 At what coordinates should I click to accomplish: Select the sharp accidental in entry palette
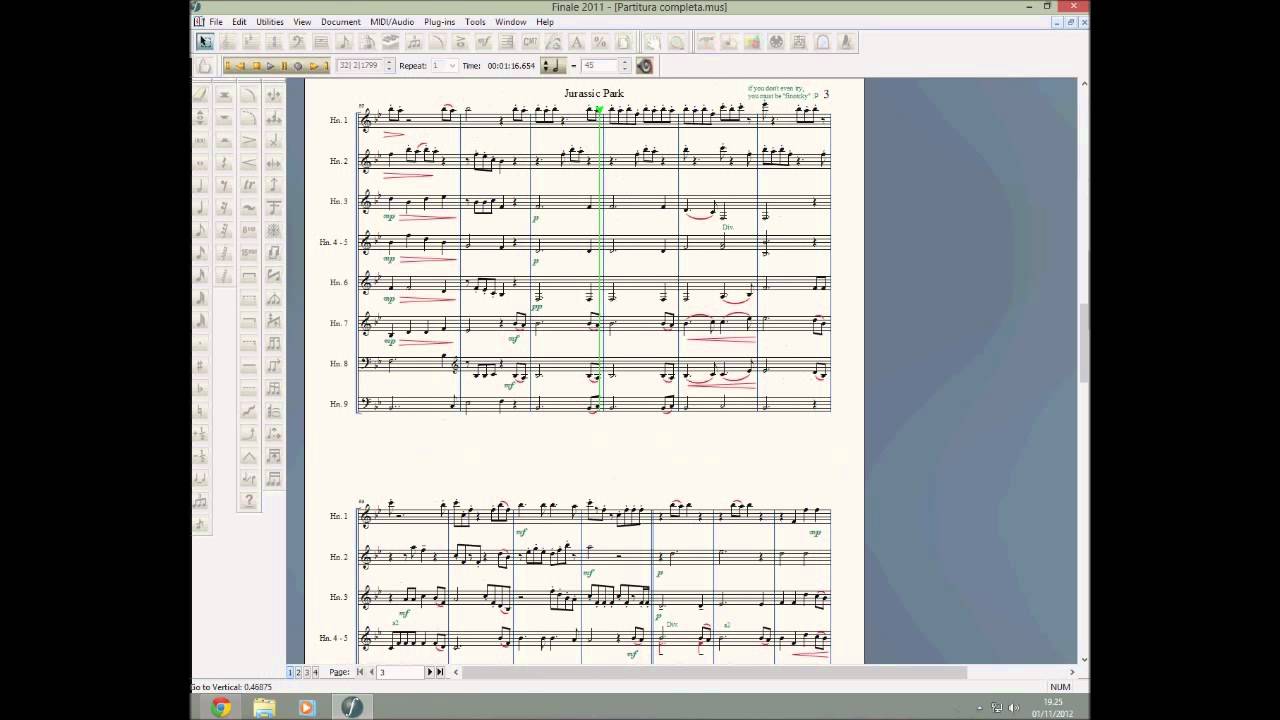click(x=200, y=366)
